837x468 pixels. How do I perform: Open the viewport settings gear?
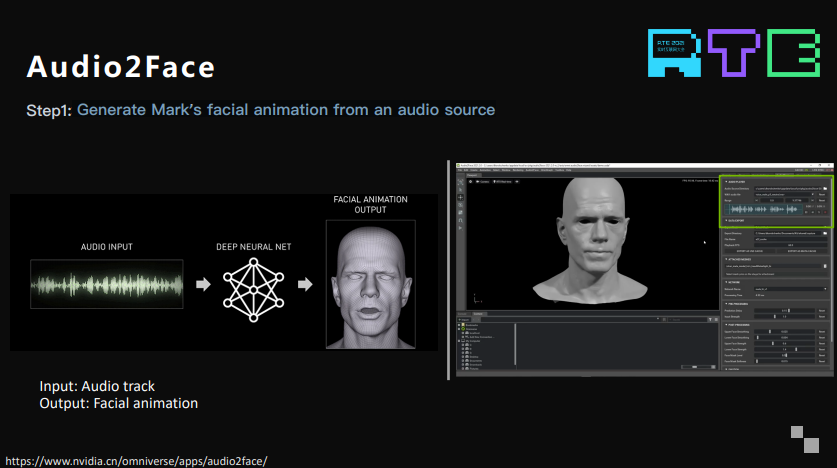(470, 181)
